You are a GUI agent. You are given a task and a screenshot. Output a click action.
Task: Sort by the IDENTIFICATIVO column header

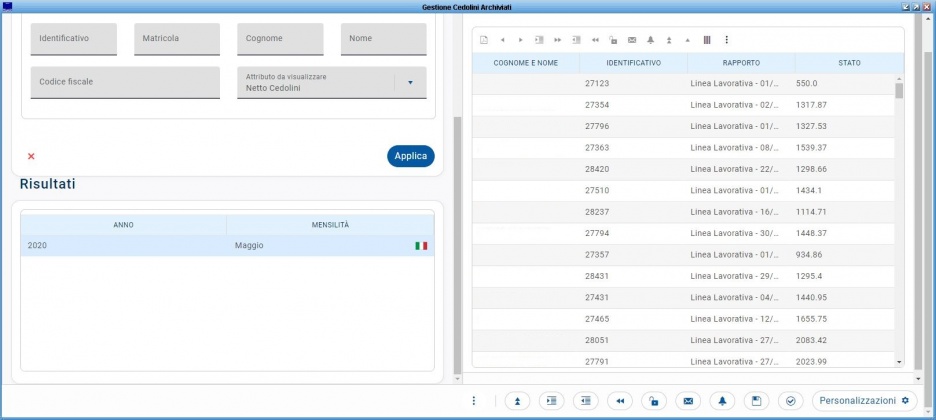(633, 63)
